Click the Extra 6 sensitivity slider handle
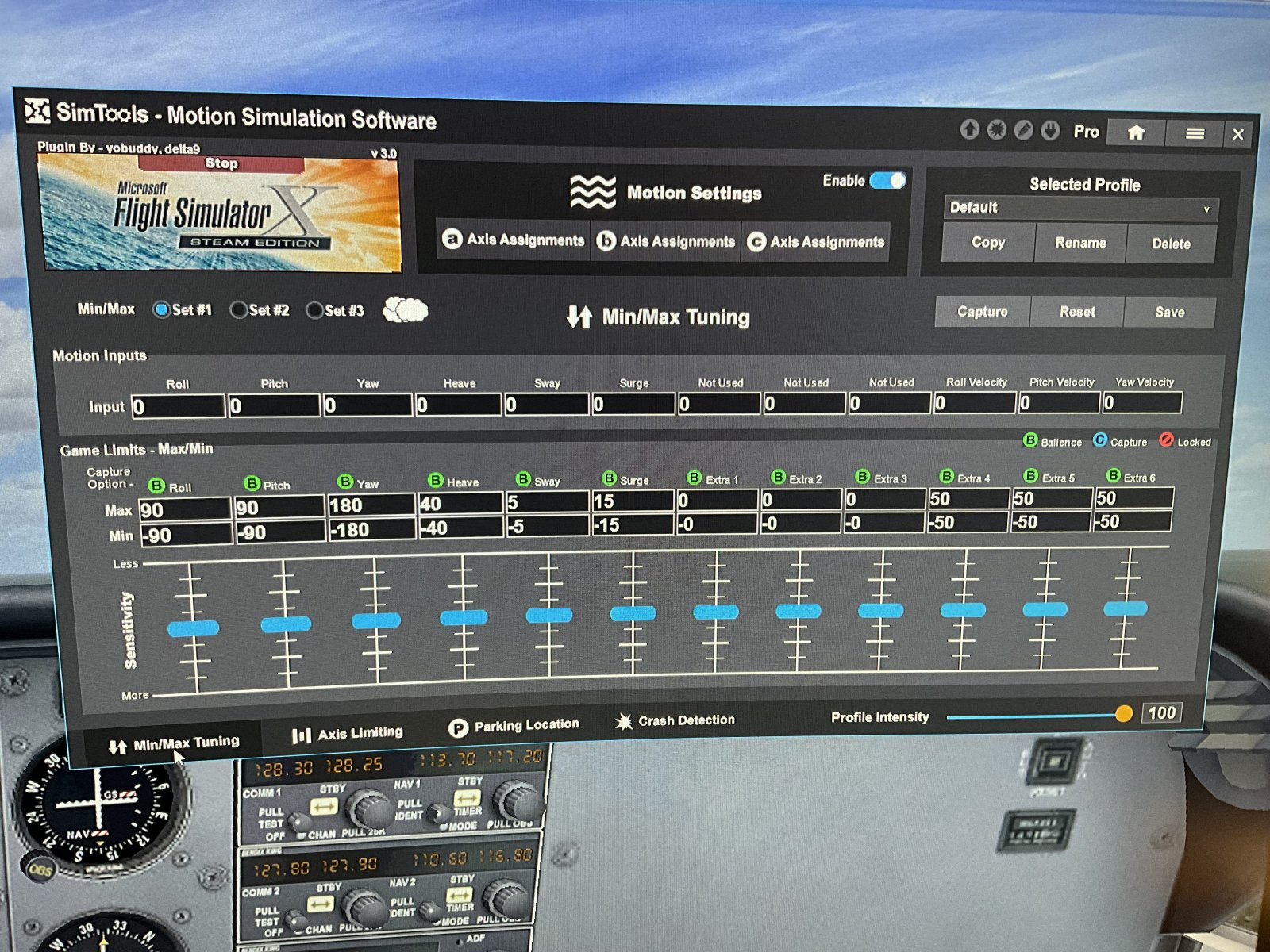1270x952 pixels. [1126, 608]
